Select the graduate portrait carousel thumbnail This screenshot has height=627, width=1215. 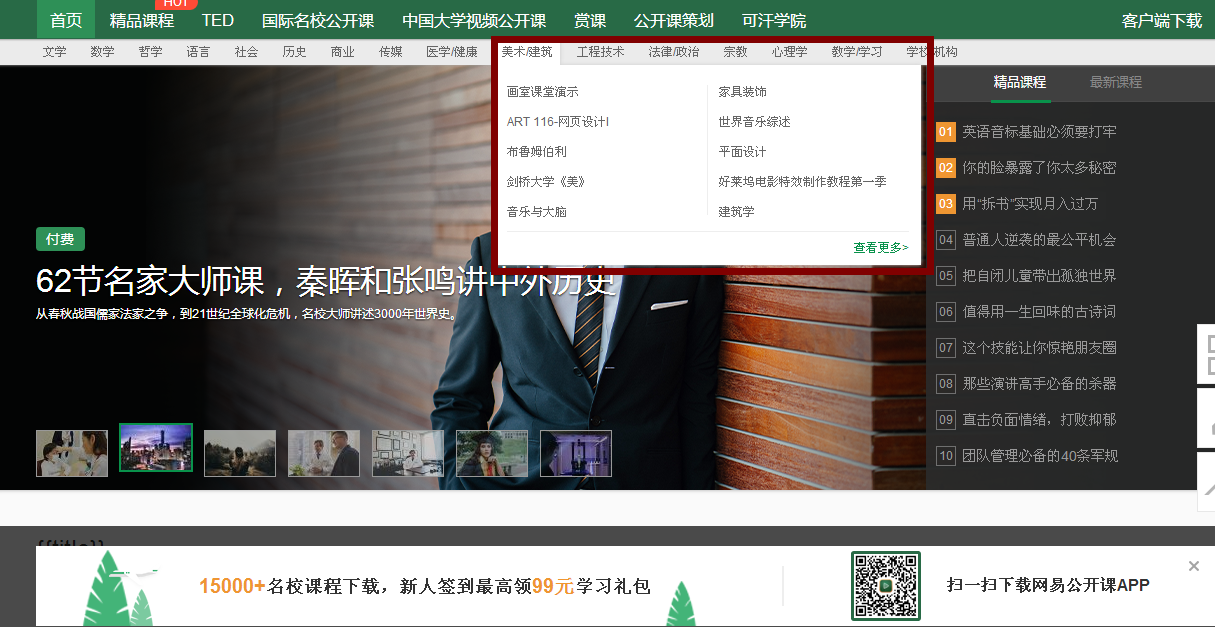point(492,453)
